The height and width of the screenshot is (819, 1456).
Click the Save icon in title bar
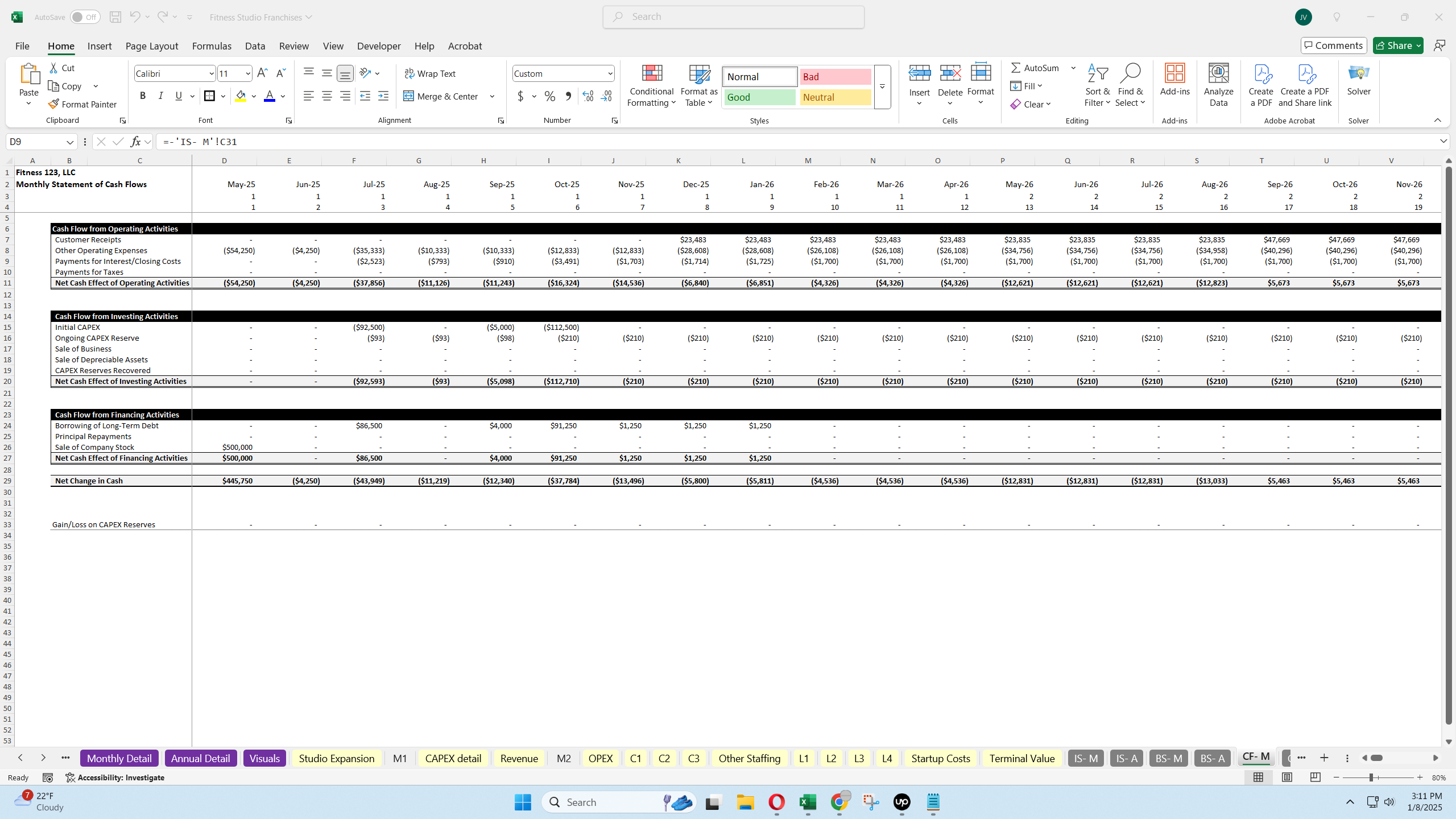click(x=115, y=17)
